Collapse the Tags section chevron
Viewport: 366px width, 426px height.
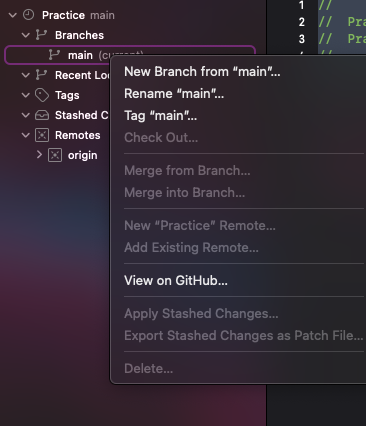tap(26, 95)
